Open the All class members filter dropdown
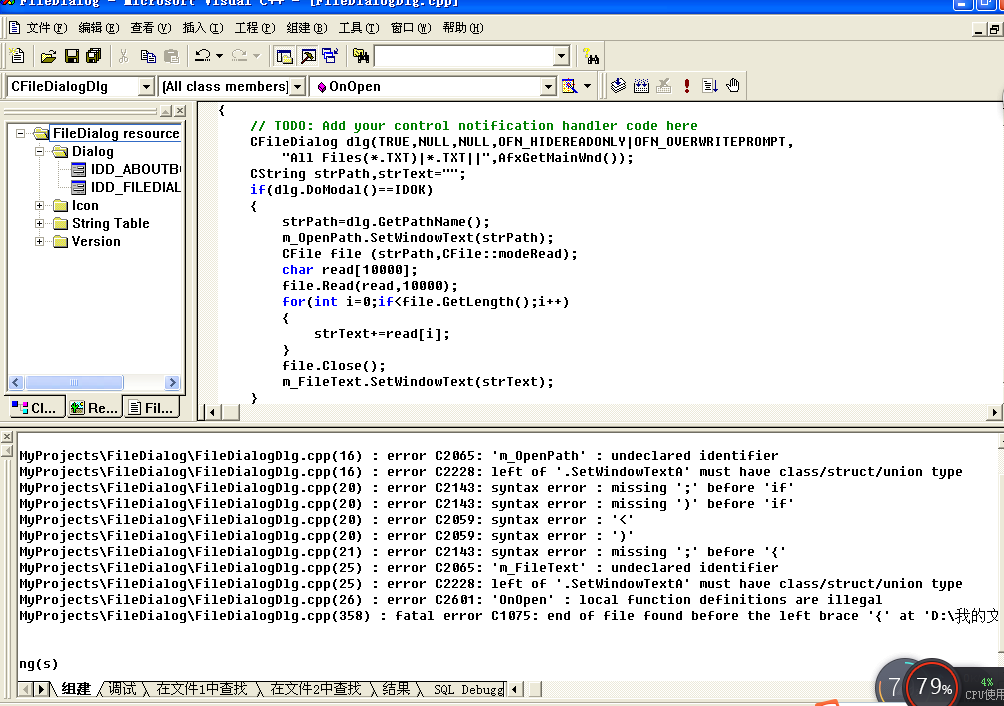 click(297, 86)
